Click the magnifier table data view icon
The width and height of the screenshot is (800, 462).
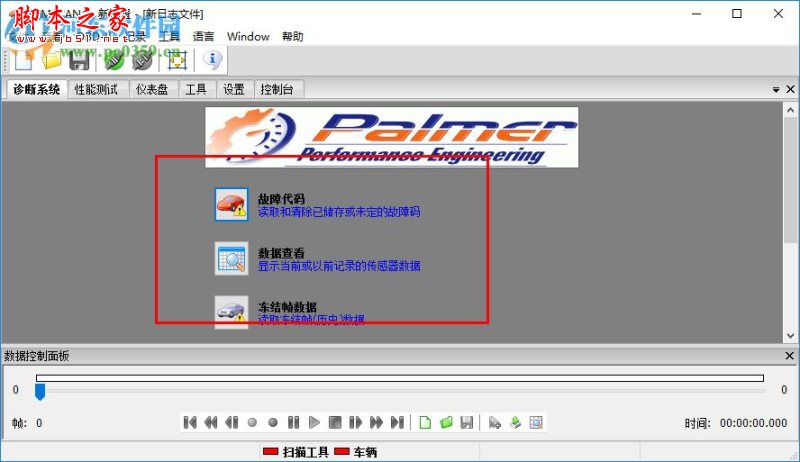click(x=231, y=258)
